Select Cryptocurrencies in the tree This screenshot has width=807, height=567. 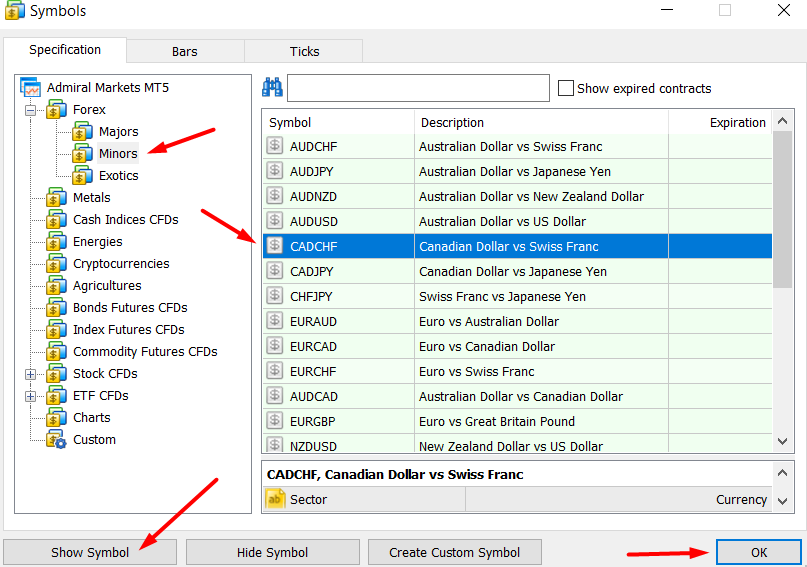[x=121, y=263]
